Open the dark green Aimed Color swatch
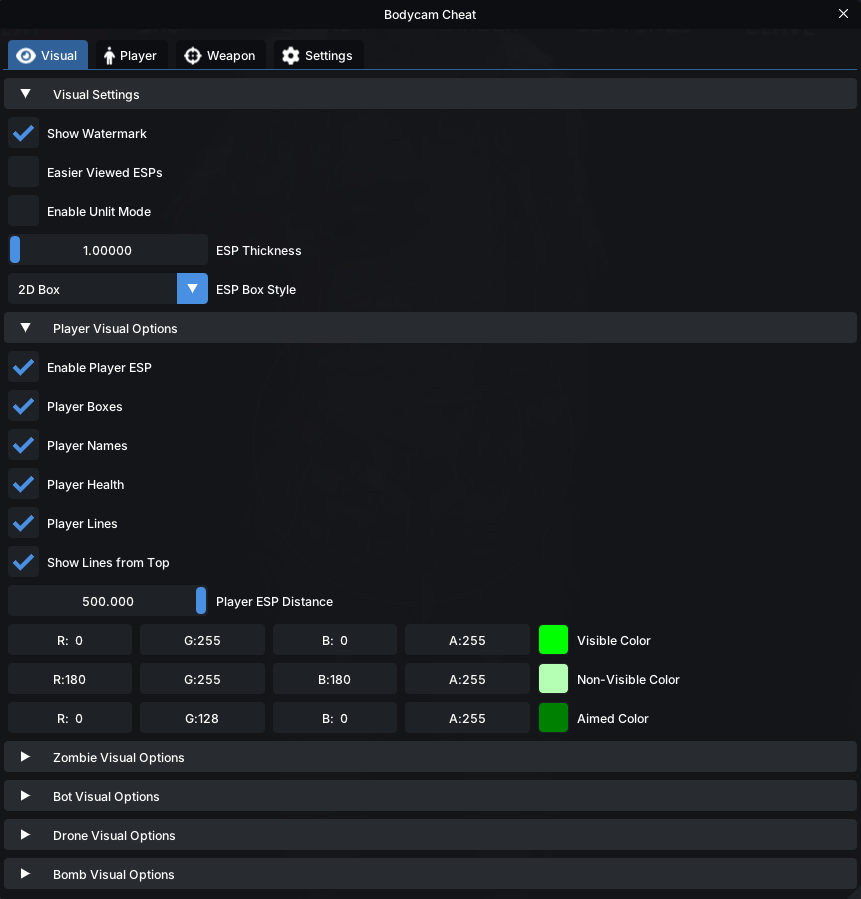The image size is (861, 899). pyautogui.click(x=553, y=718)
